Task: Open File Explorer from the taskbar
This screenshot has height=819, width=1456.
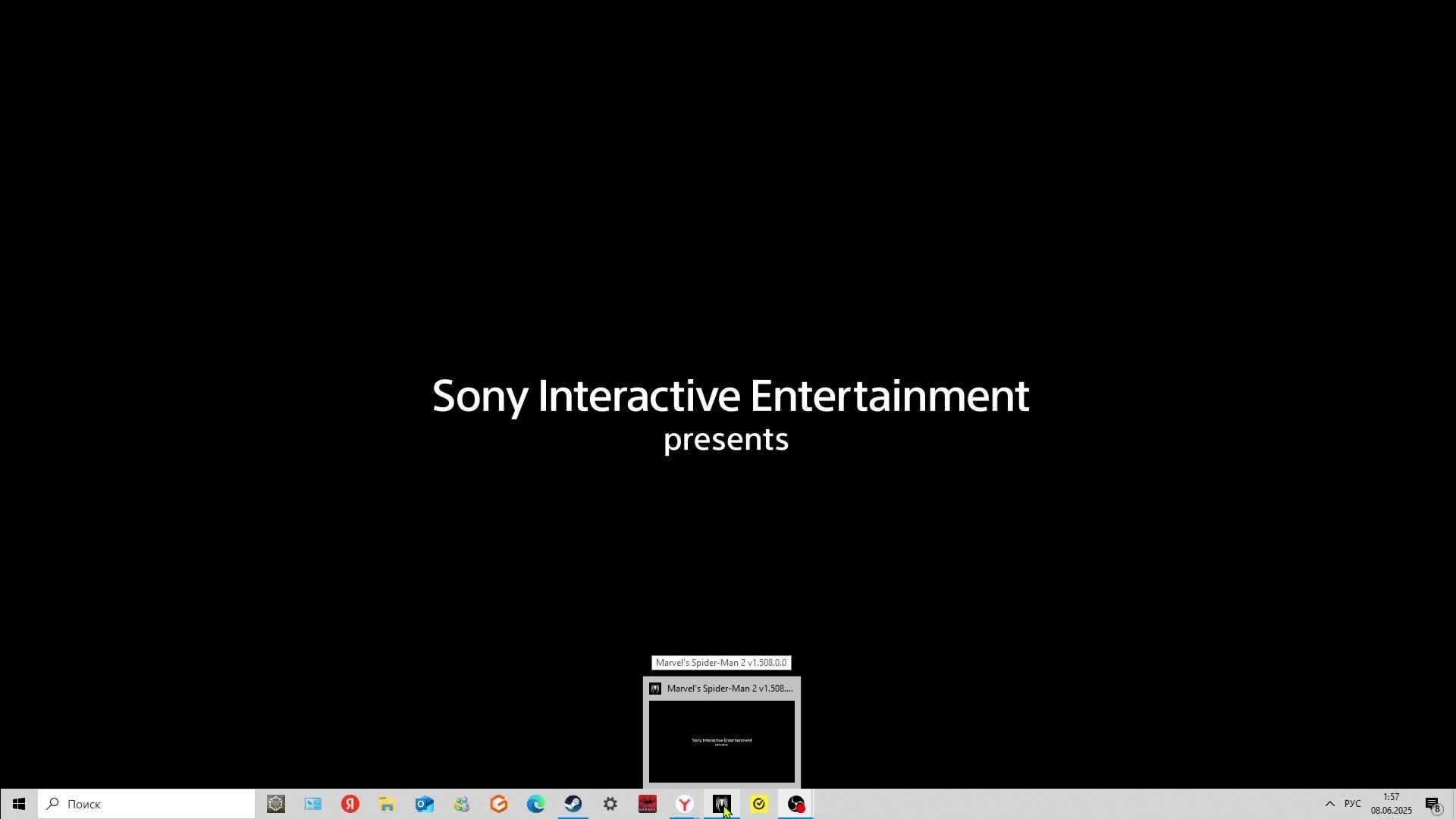Action: [x=388, y=804]
